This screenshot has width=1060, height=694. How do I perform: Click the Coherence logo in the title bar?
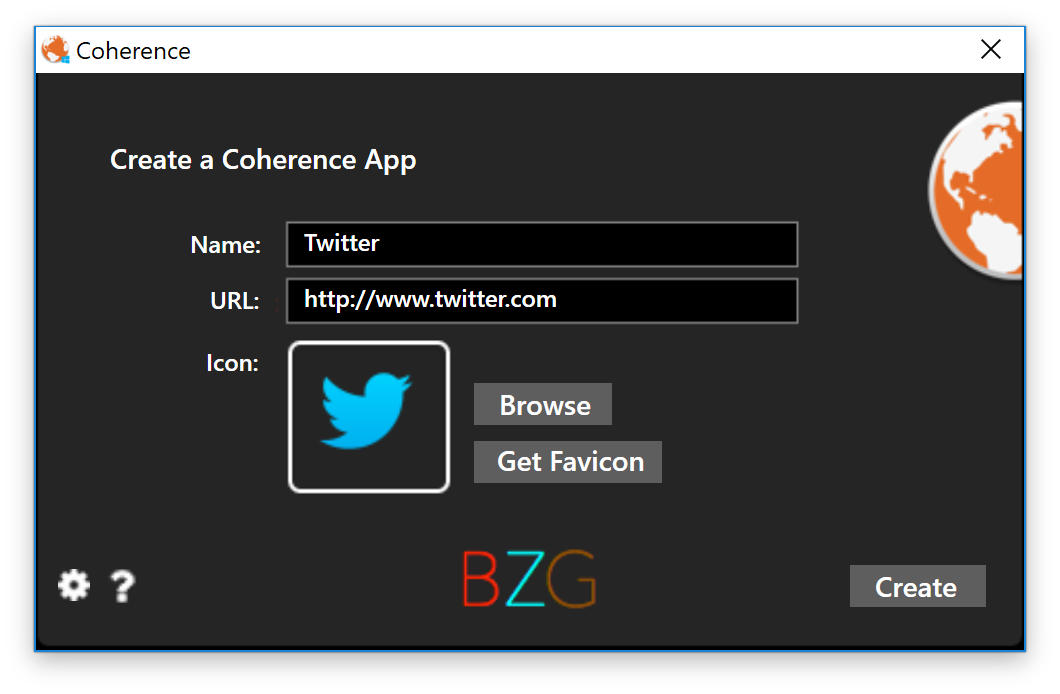coord(55,50)
